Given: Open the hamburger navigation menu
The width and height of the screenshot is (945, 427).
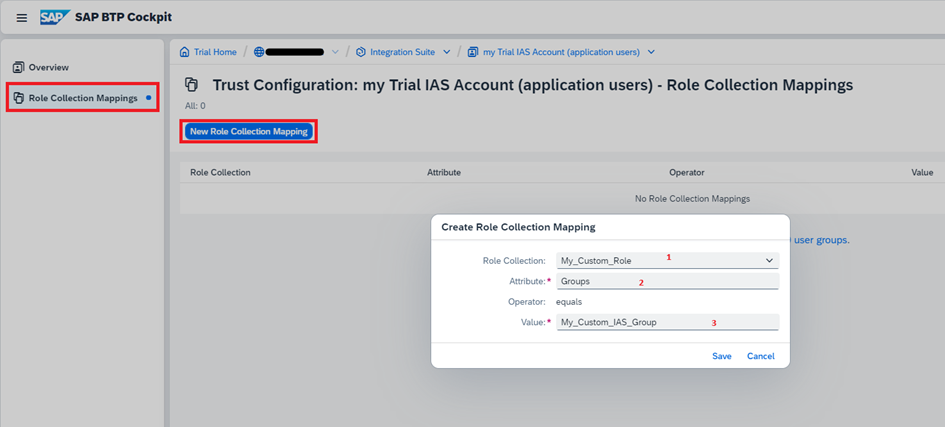Looking at the screenshot, I should click(x=22, y=17).
